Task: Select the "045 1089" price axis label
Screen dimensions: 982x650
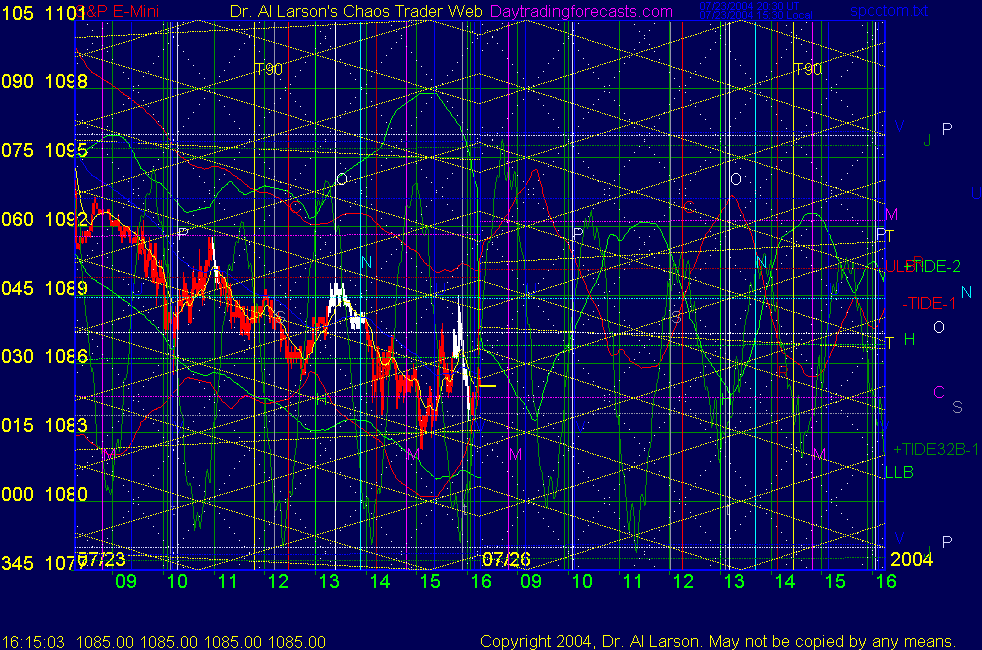Action: 44,288
